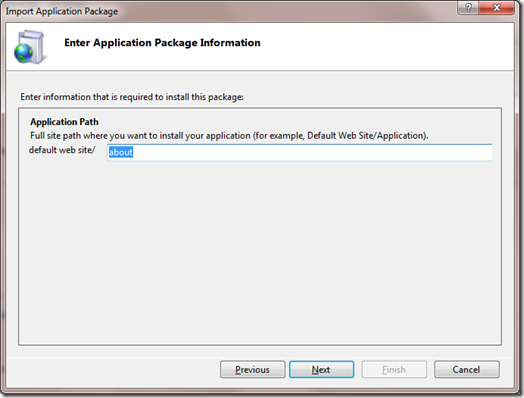Open help with the question mark button
The width and height of the screenshot is (524, 398).
click(468, 8)
